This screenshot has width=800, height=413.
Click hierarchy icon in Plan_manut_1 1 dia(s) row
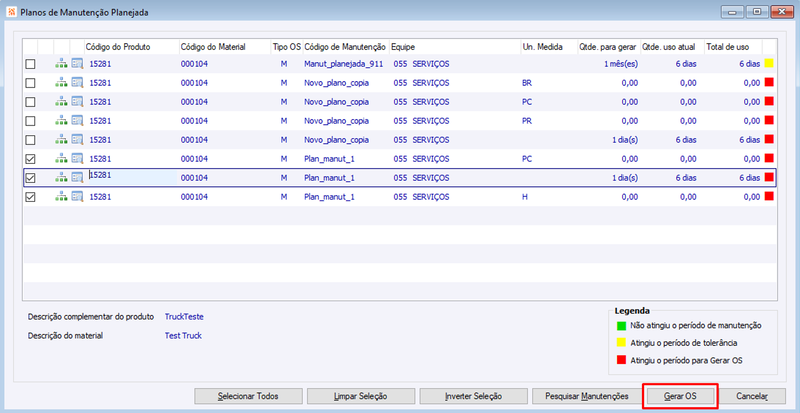(x=61, y=178)
